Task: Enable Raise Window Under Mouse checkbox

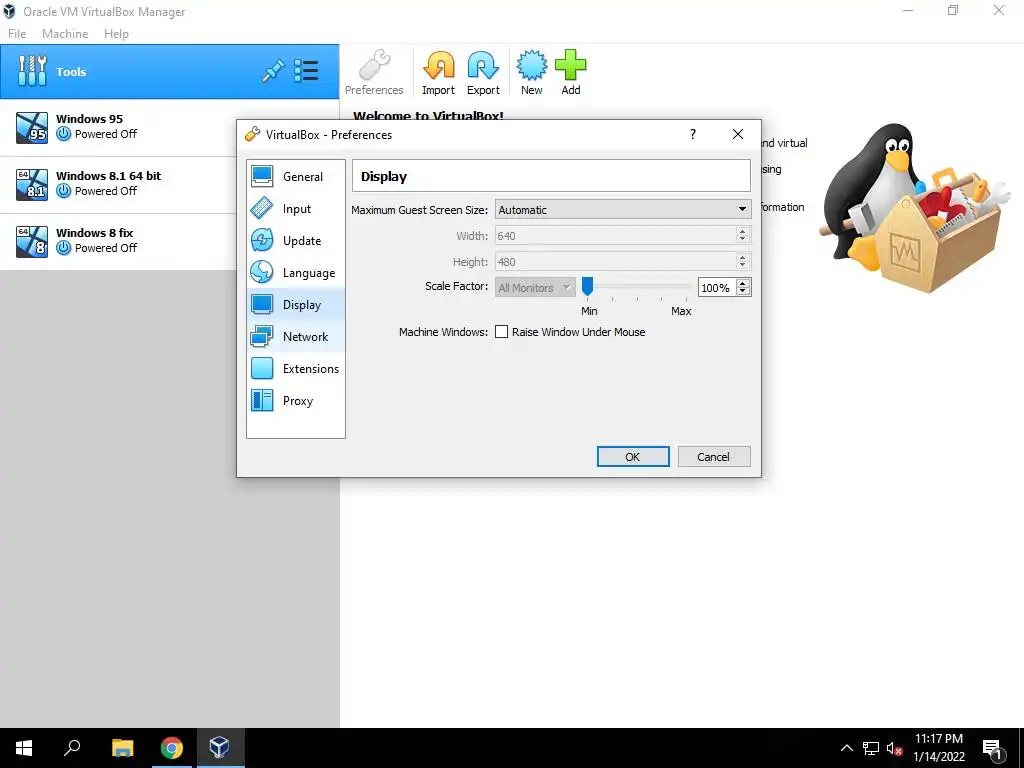Action: point(502,332)
